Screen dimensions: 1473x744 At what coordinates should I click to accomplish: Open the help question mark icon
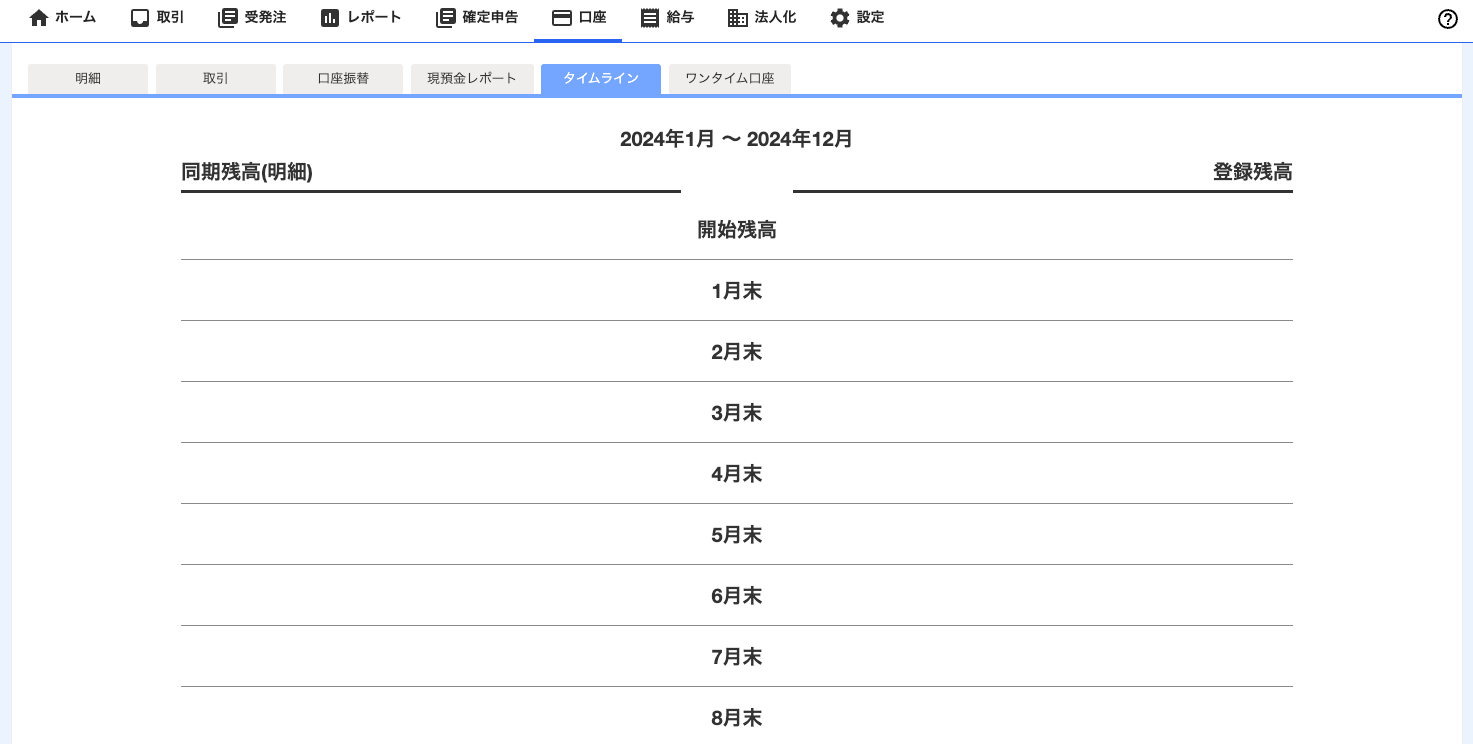tap(1447, 19)
